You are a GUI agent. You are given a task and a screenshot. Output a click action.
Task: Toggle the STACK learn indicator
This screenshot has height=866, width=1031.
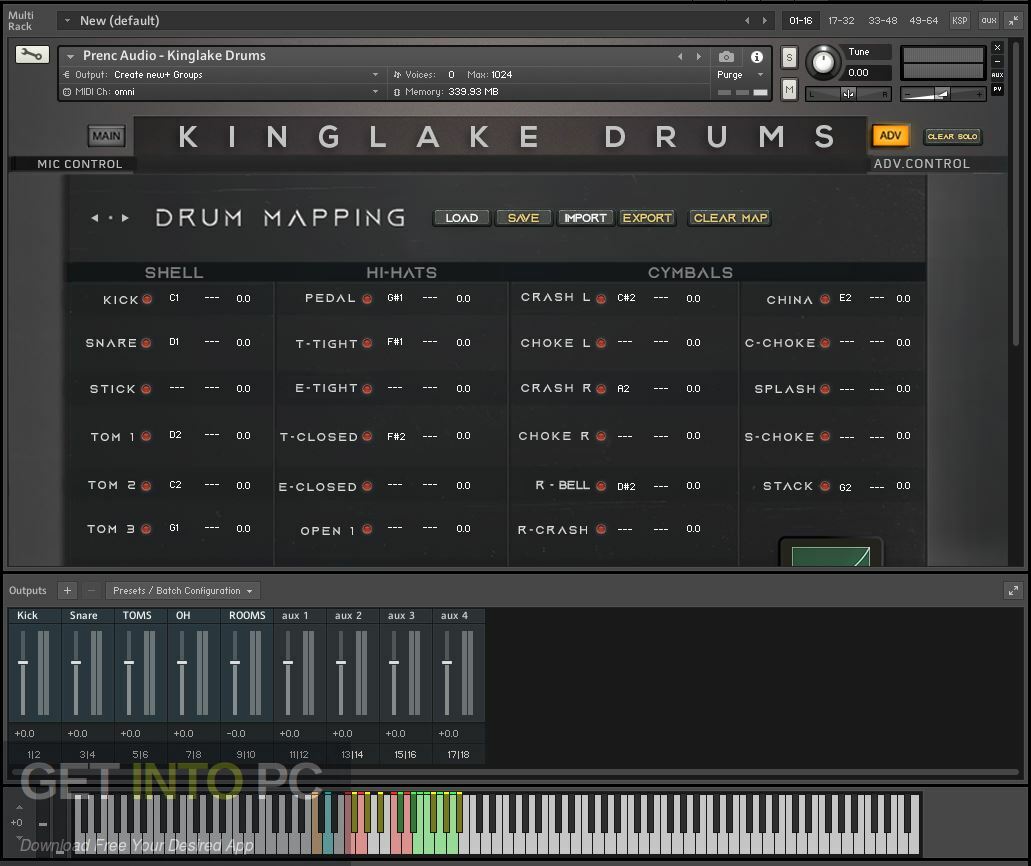[825, 486]
